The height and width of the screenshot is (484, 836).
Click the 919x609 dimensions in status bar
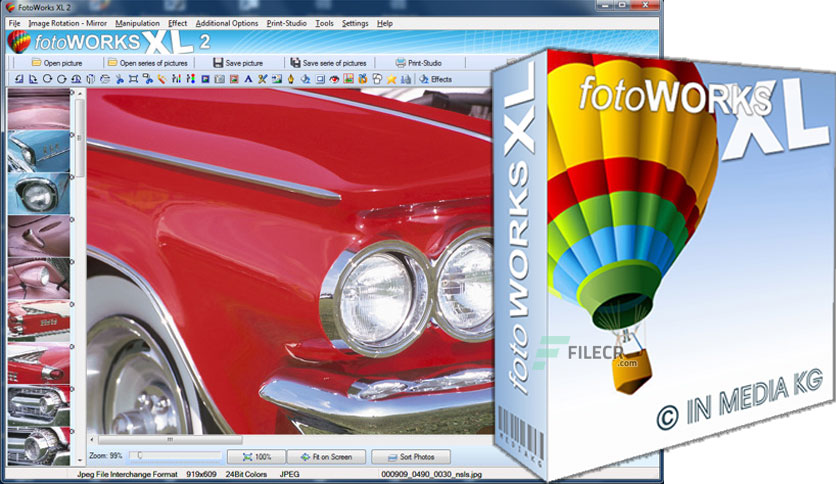(202, 474)
